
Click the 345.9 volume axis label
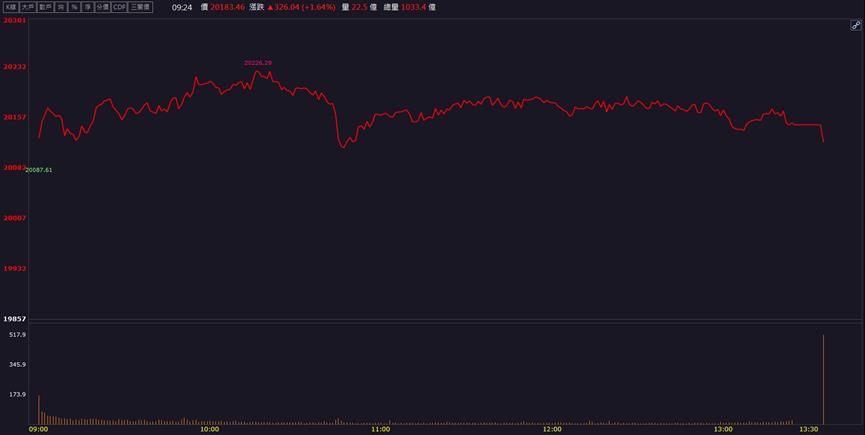17,364
